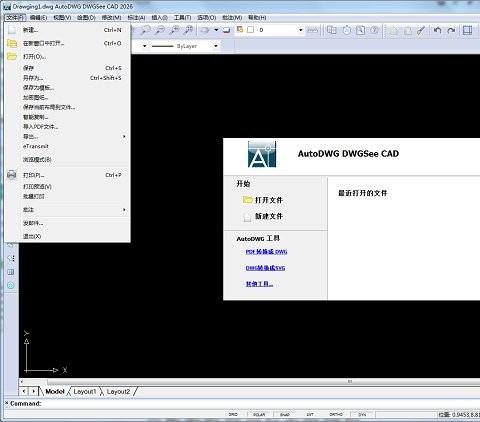Image resolution: width=480 pixels, height=422 pixels.
Task: Open the 绘图(D) menu
Action: [x=86, y=17]
